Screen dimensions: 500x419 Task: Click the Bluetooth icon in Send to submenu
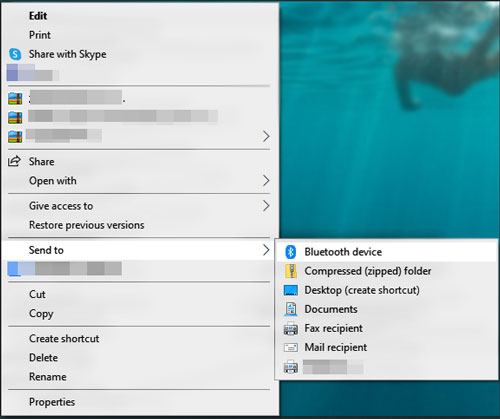291,252
